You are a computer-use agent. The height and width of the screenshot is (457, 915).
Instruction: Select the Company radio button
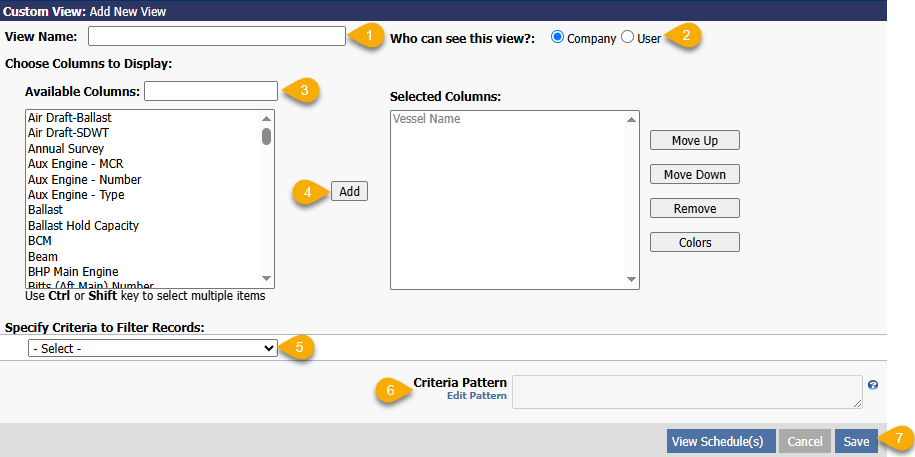[x=557, y=37]
